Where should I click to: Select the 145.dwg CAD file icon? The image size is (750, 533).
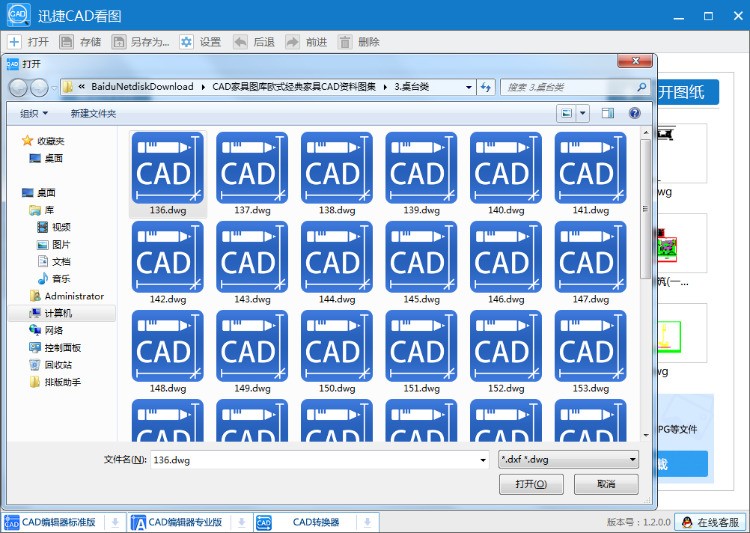(421, 257)
